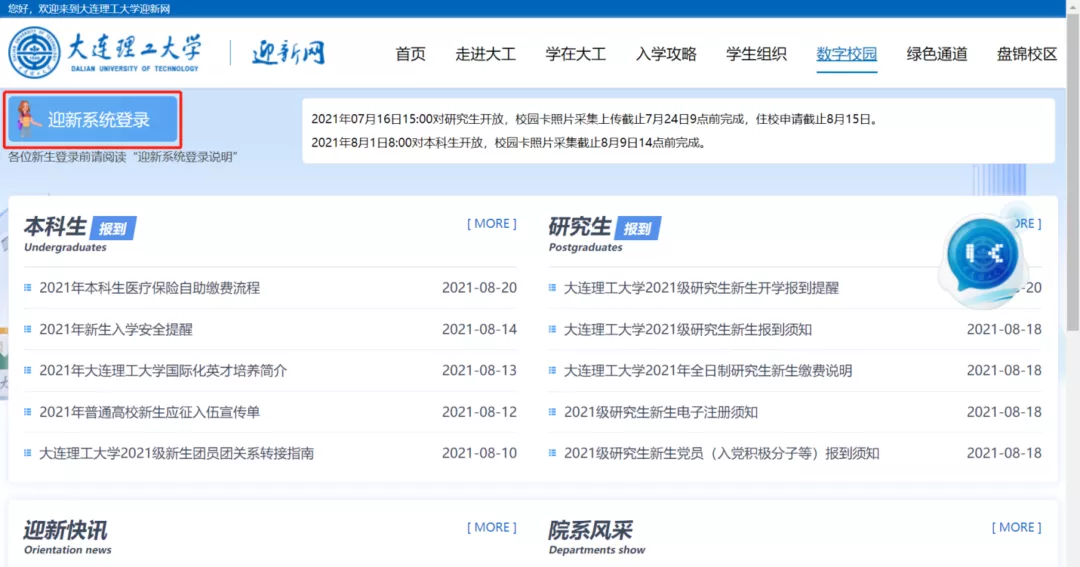
Task: Open 2021年新生入学安全提醒
Action: tap(116, 329)
